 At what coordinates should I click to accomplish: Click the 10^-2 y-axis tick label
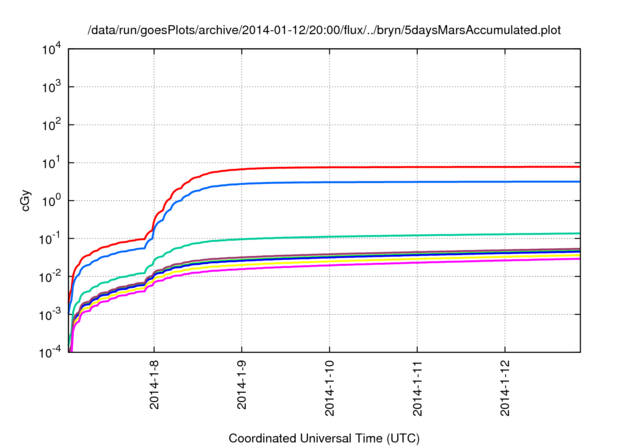click(x=50, y=277)
